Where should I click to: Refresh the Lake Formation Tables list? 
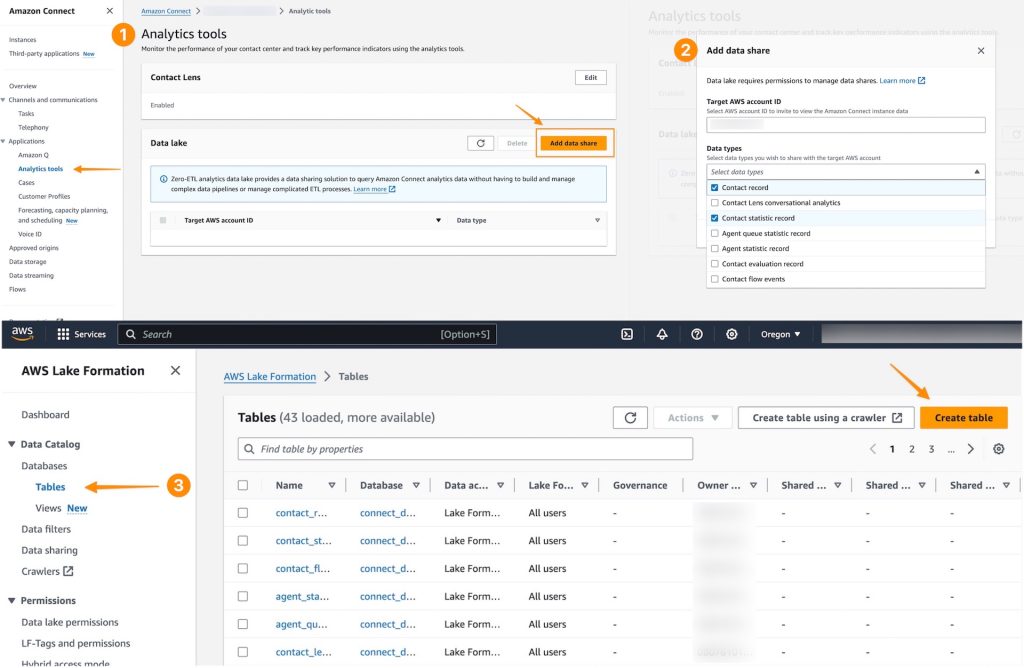click(x=630, y=417)
